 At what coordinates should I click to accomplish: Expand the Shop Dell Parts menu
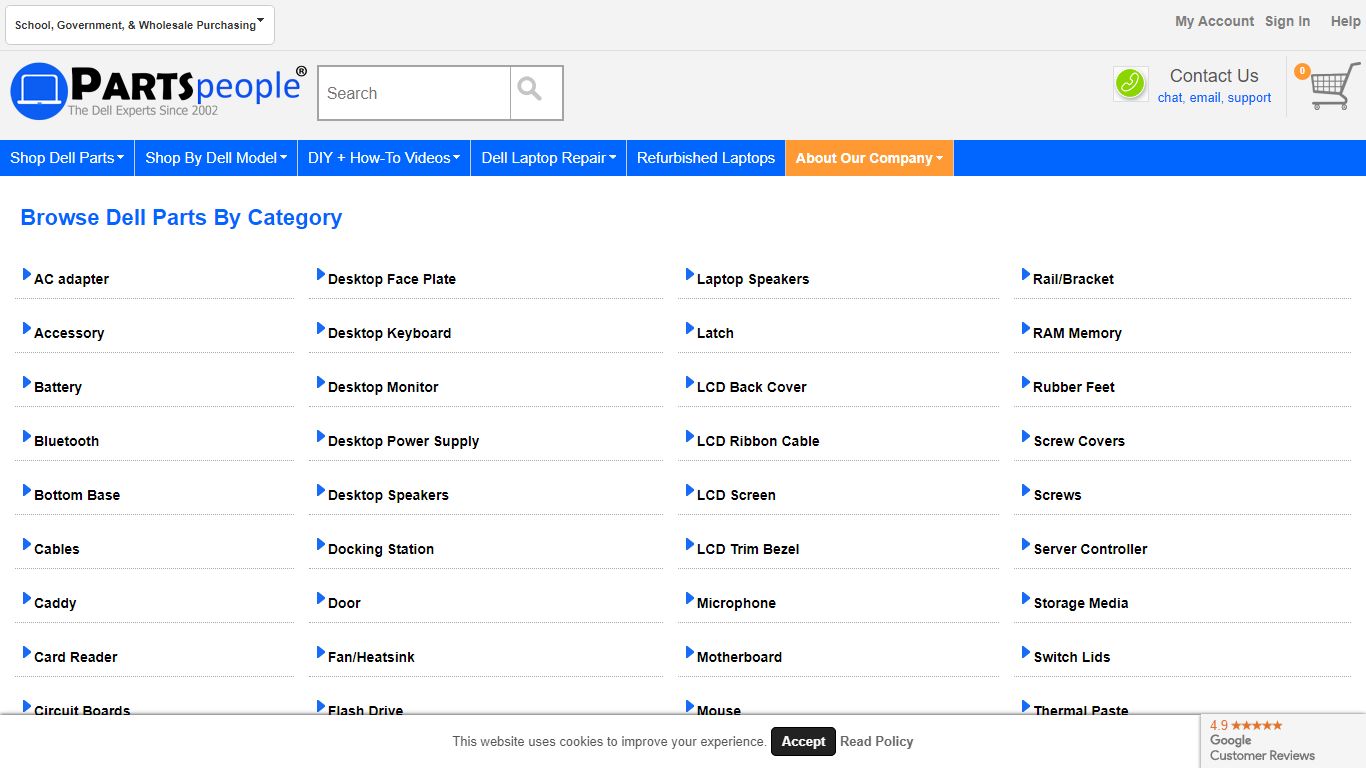pos(67,158)
